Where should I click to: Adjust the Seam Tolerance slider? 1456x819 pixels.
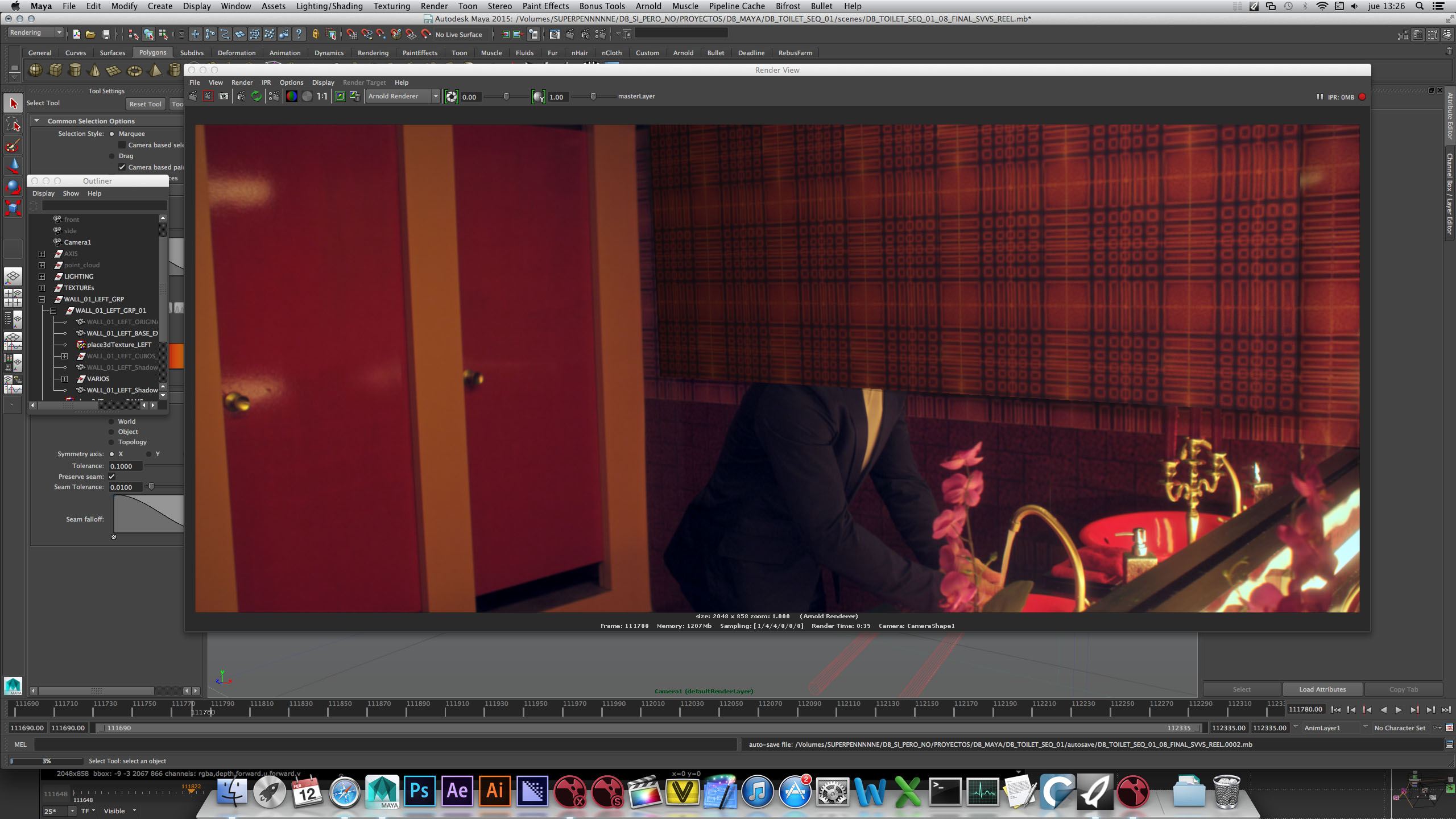pos(151,487)
